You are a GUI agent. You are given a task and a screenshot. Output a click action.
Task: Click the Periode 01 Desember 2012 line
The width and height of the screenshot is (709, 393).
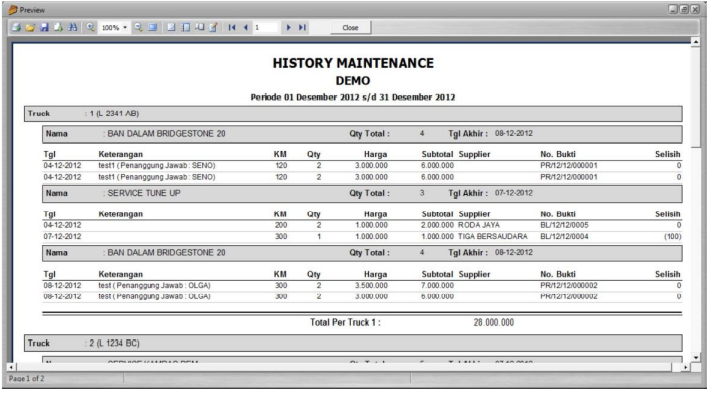pos(353,97)
